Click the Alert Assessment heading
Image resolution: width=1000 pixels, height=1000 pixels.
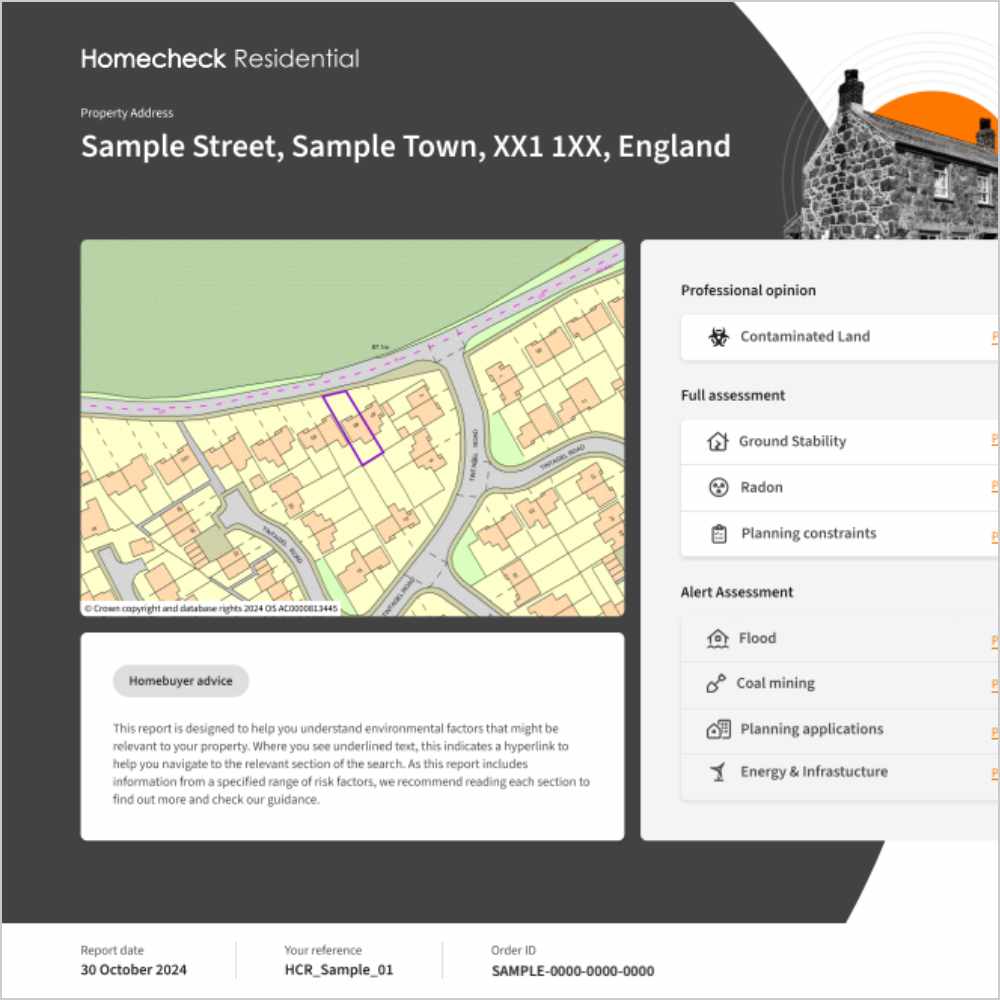point(737,592)
